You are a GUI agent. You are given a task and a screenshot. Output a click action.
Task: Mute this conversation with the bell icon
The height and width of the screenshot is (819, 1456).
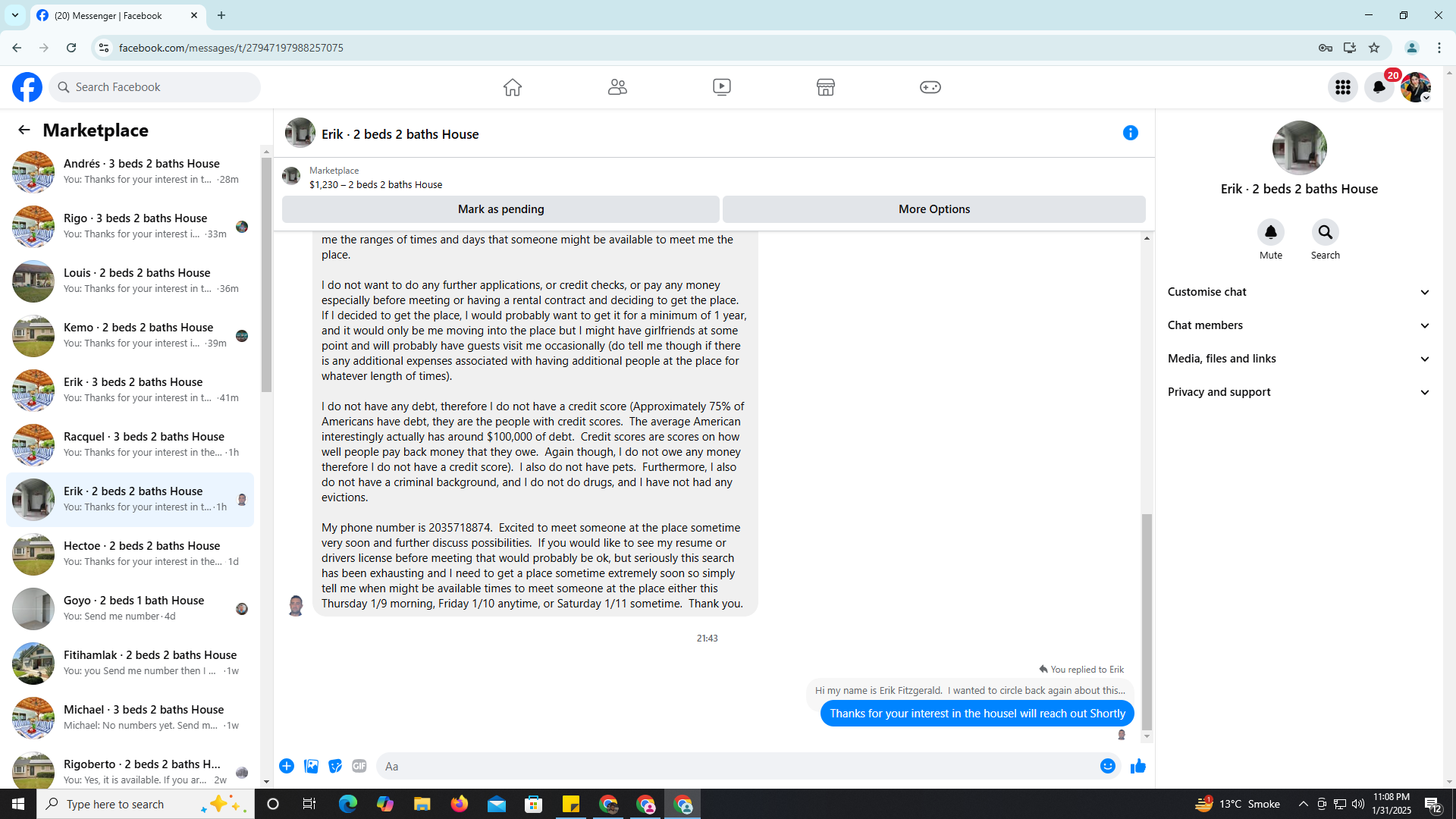tap(1271, 232)
